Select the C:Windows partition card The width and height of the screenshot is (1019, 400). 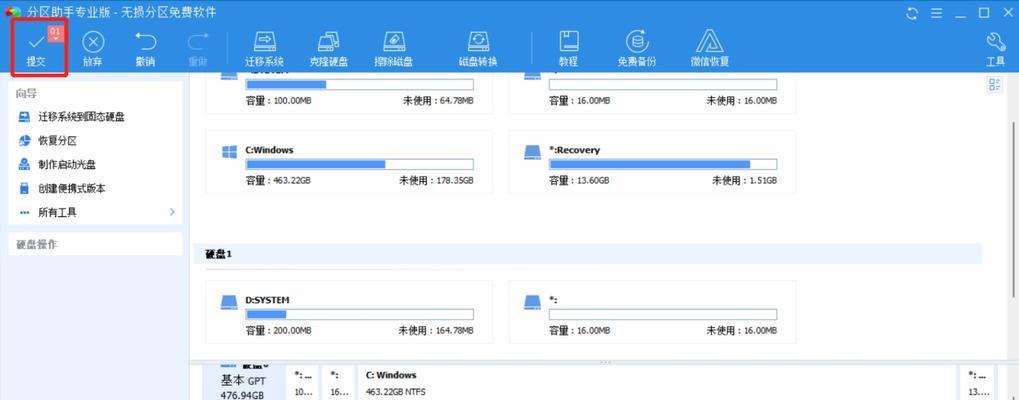[349, 162]
